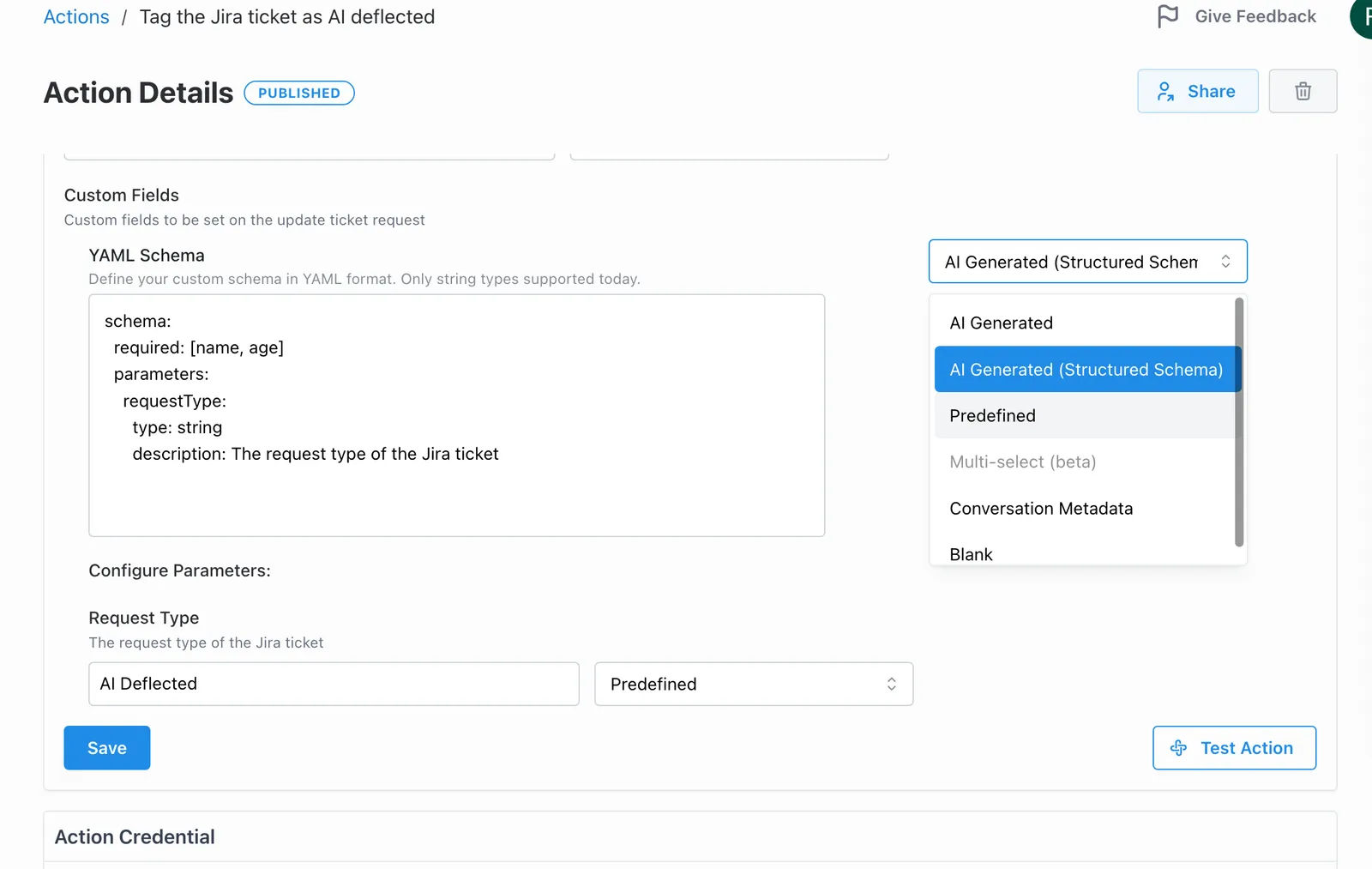Go to Actions breadcrumb link
Screen dimensions: 1372x869
tap(76, 17)
